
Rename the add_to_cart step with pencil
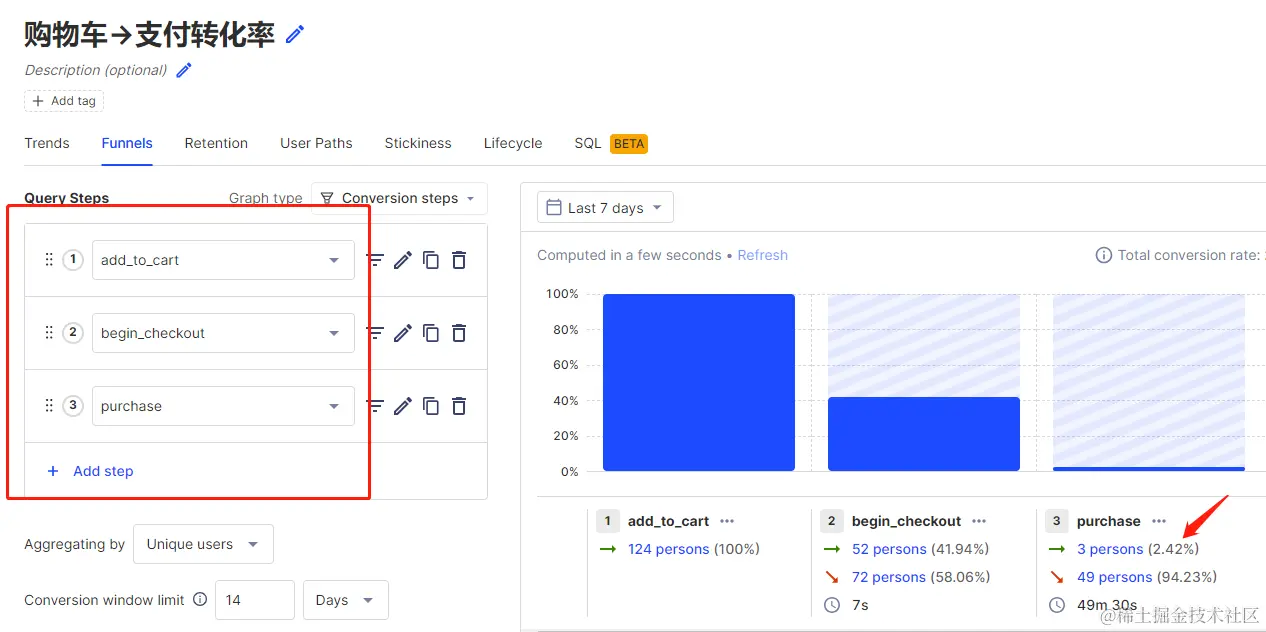[x=403, y=260]
